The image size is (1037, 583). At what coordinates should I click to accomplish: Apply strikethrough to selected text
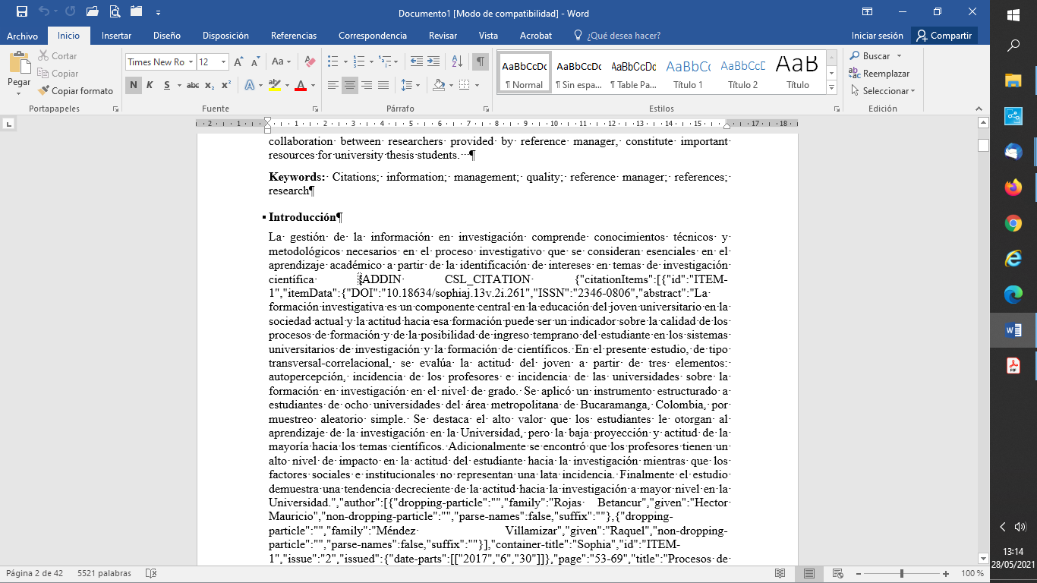(x=194, y=85)
